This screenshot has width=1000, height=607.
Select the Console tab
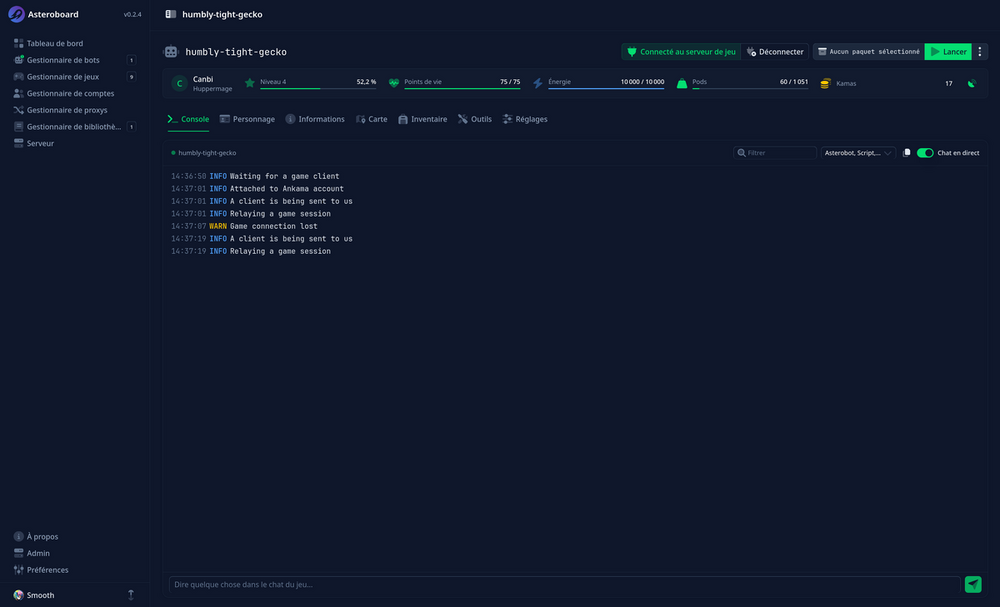coord(188,119)
